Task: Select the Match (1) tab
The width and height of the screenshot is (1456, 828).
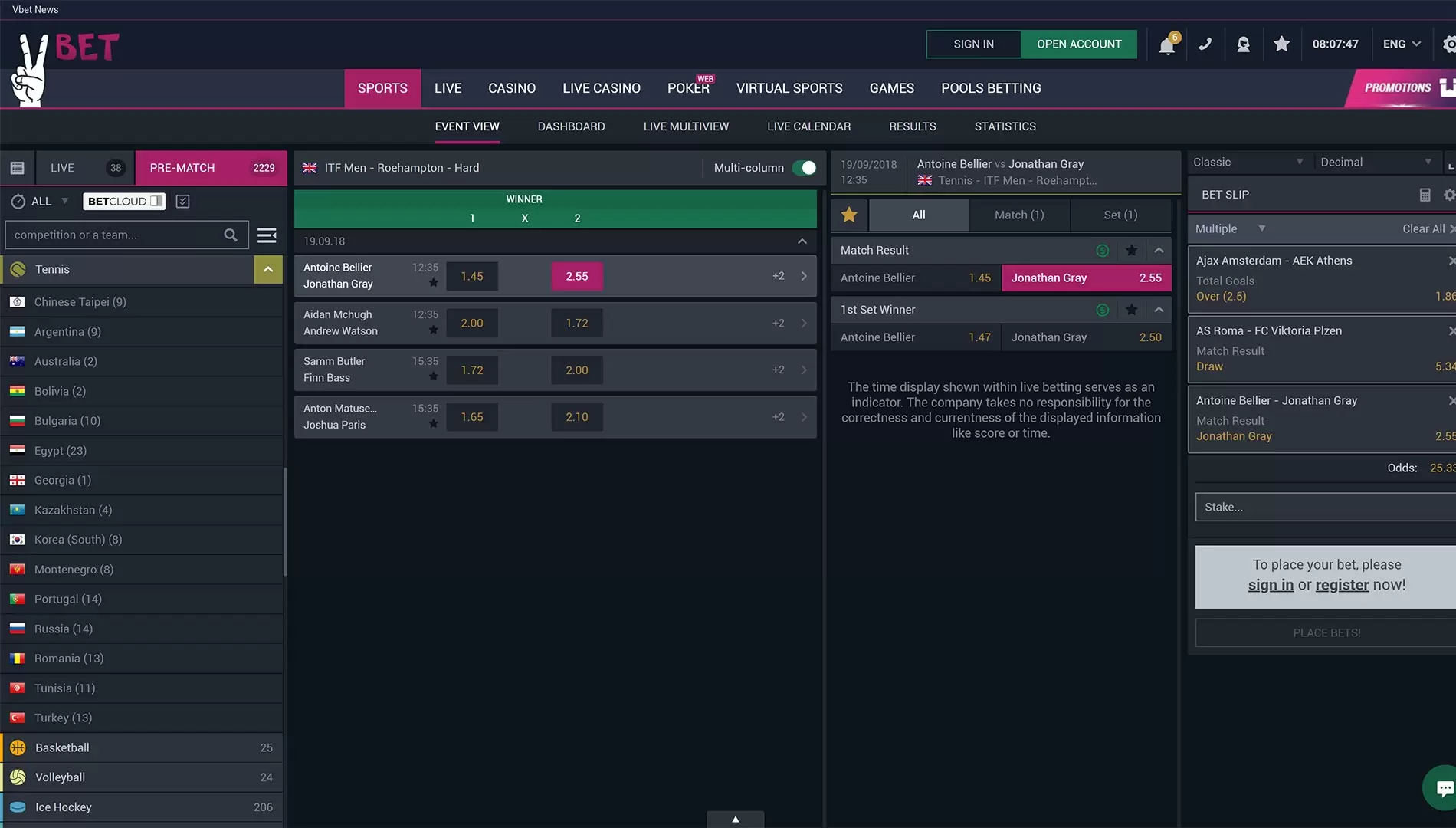Action: coord(1019,215)
